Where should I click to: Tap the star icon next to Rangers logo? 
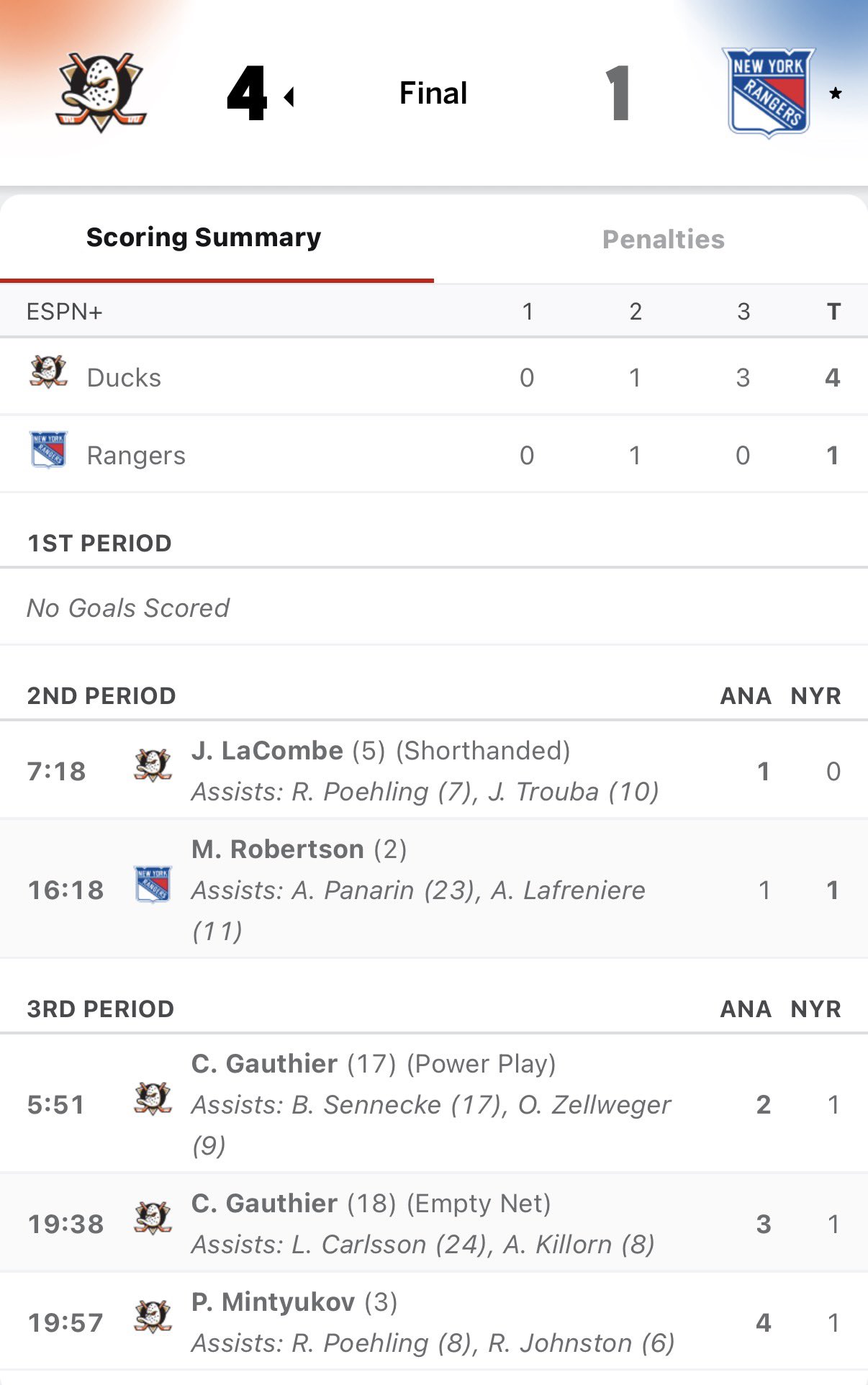click(835, 94)
